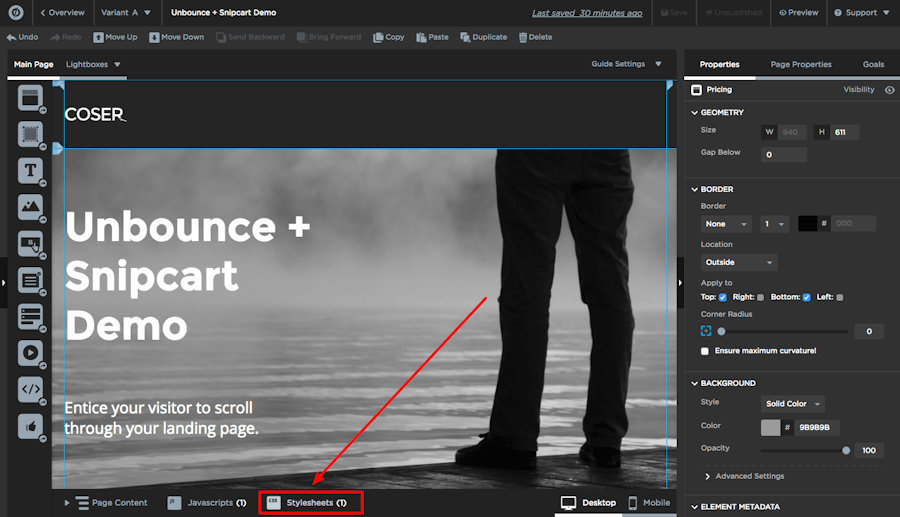
Task: Click the Height input field
Action: (x=845, y=132)
